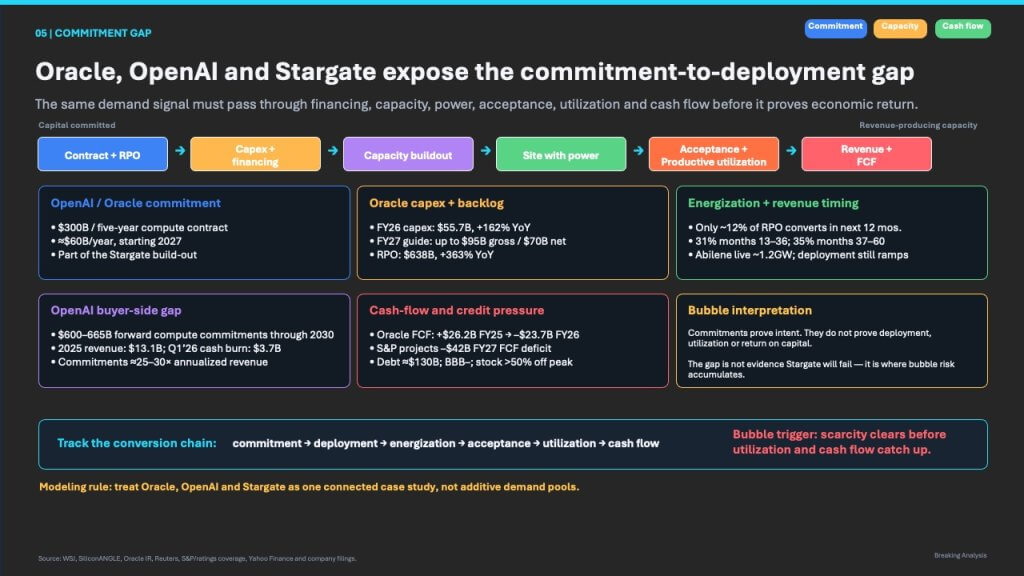Click the 'Bubble interpretation' card heading
Viewport: 1024px width, 576px height.
click(750, 310)
